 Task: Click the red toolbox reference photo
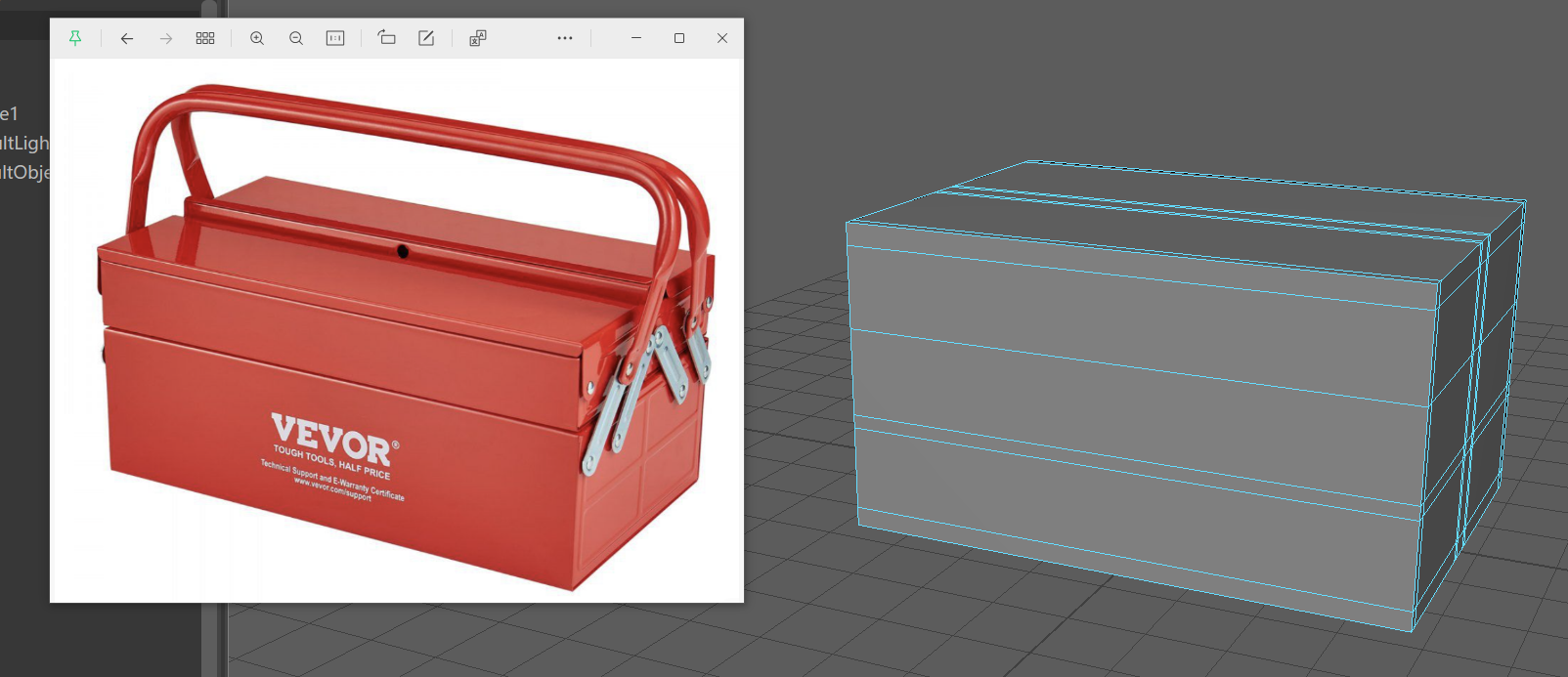[406, 337]
